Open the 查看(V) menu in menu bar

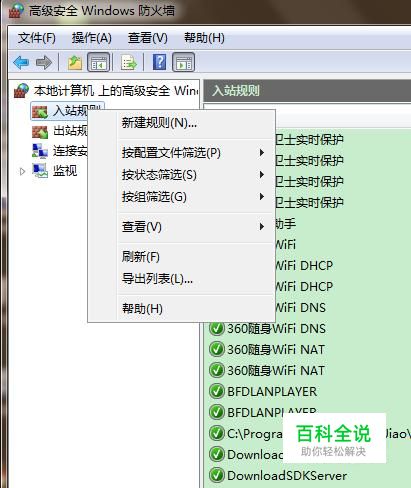point(148,38)
